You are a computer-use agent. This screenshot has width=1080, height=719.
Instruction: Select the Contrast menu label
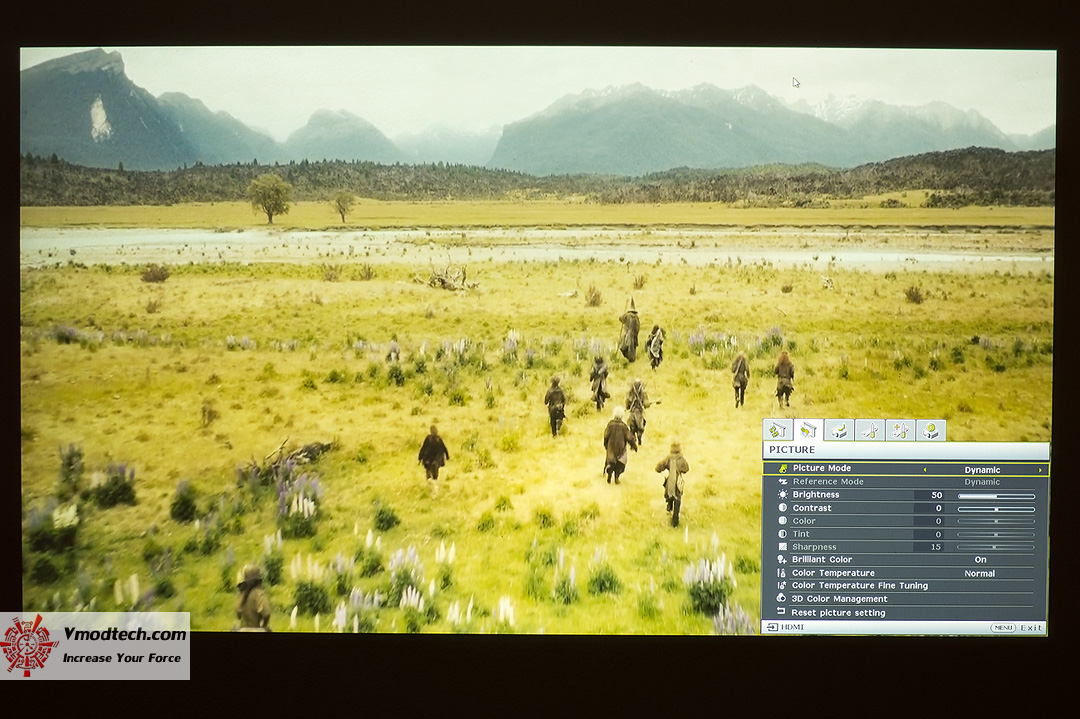click(x=812, y=508)
